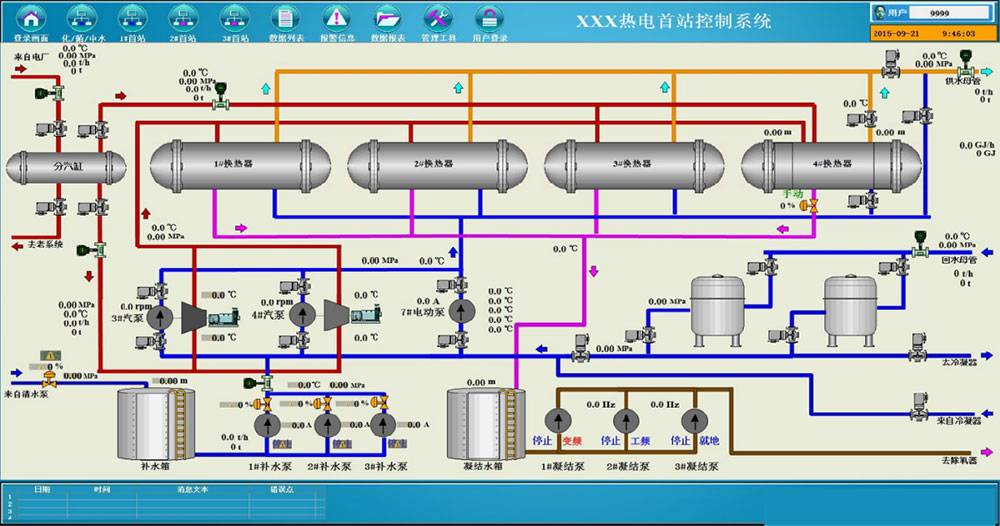Click the status box under 3#补水泵
The width and height of the screenshot is (1000, 526).
pos(397,444)
